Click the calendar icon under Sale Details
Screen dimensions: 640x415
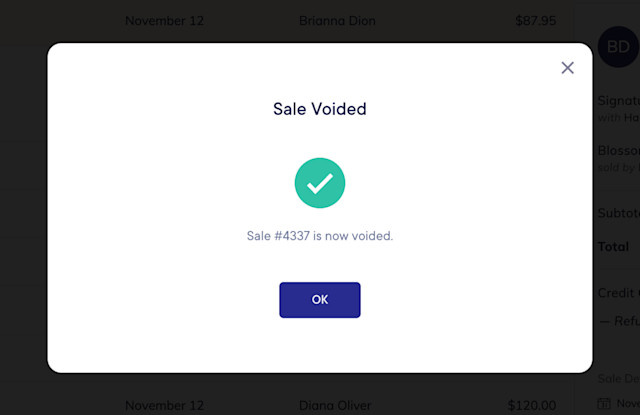coord(604,404)
